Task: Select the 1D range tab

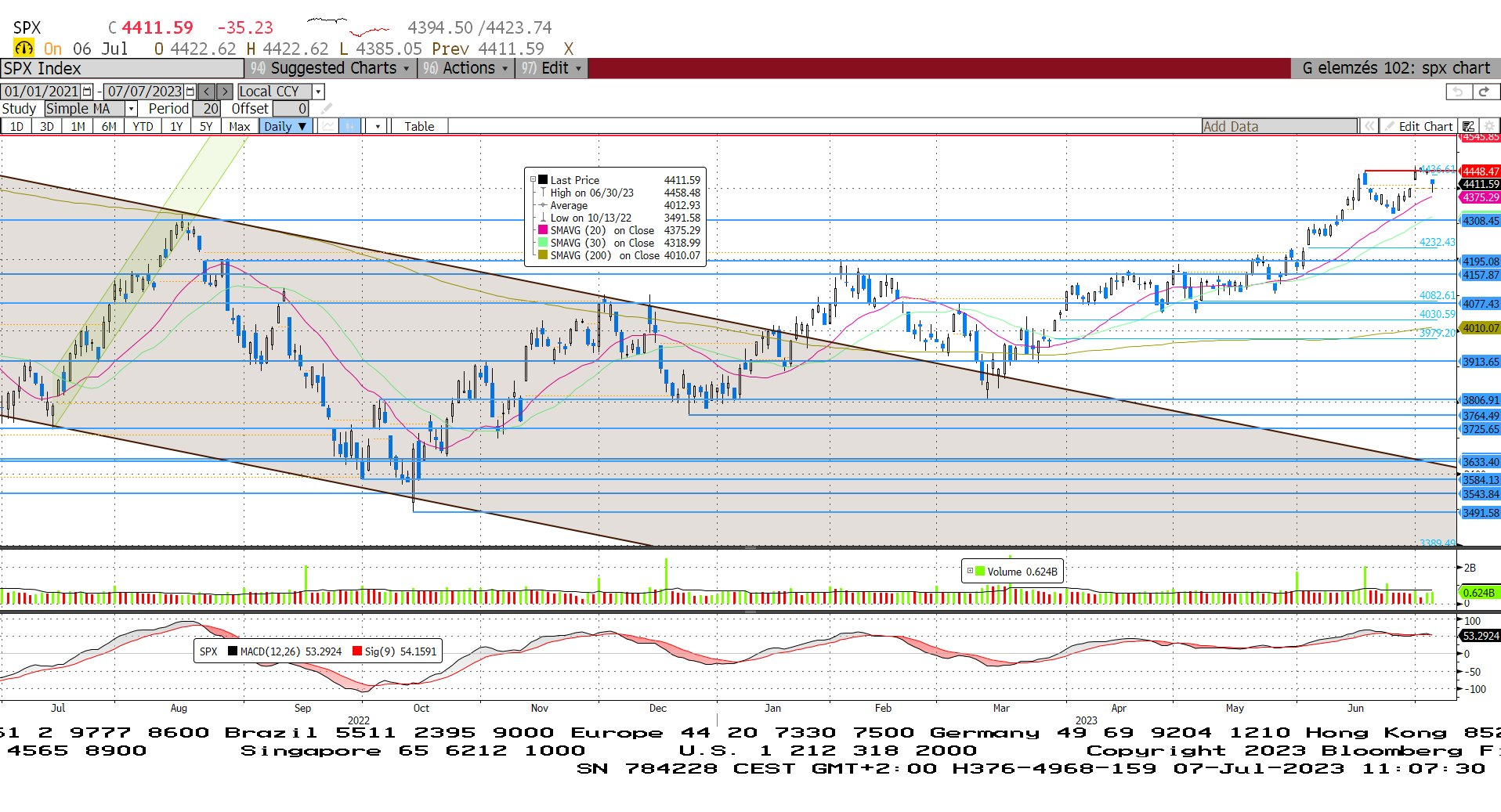Action: point(16,126)
